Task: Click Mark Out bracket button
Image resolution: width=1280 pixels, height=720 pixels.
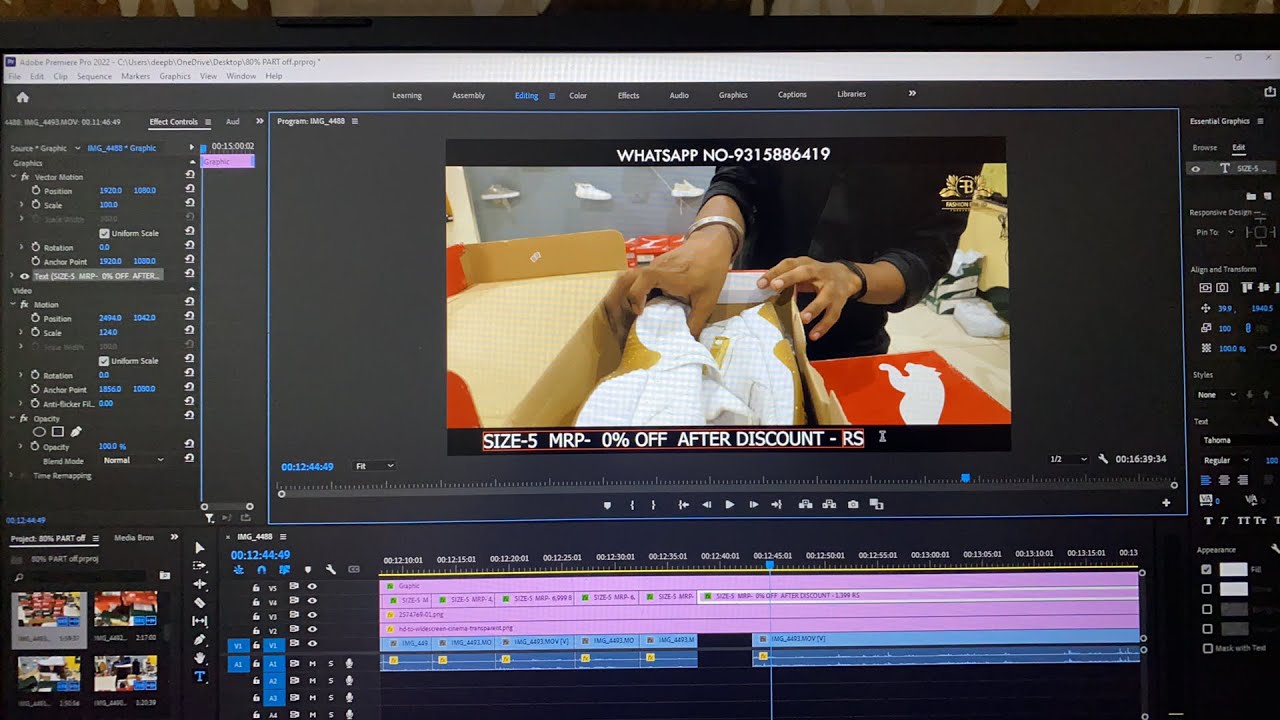Action: coord(654,505)
